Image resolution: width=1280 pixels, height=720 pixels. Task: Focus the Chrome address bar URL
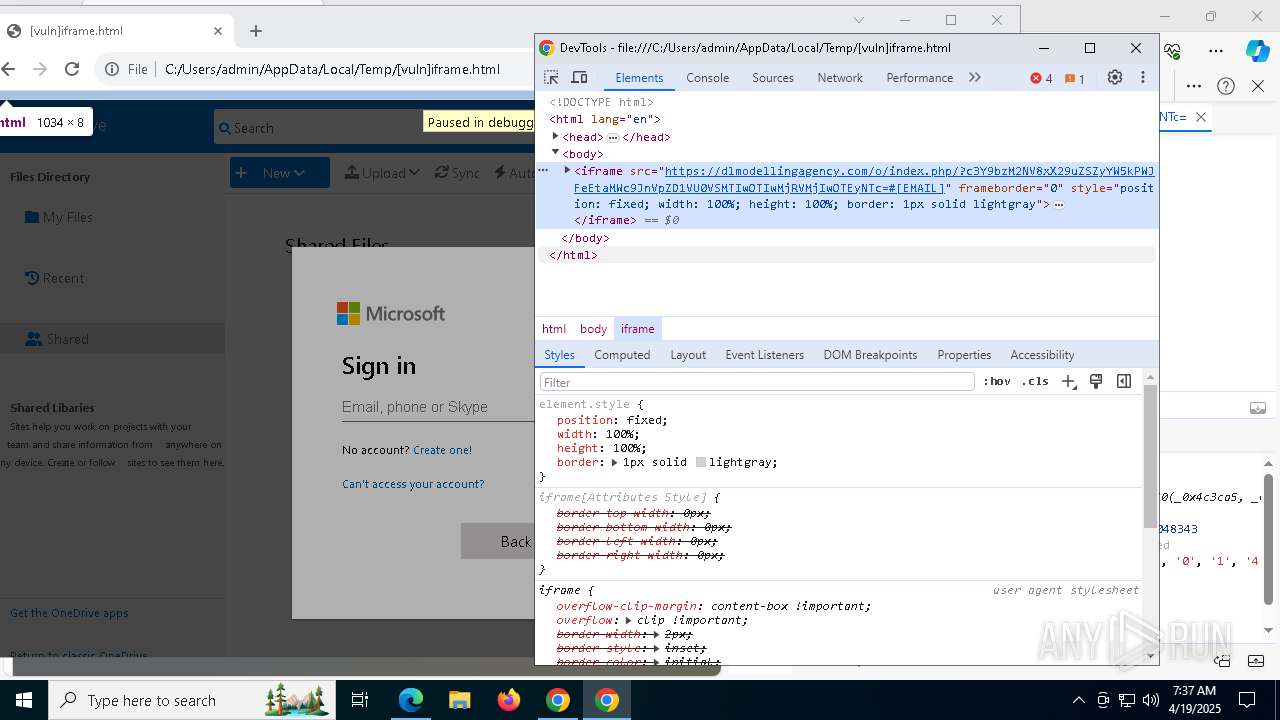tap(332, 69)
